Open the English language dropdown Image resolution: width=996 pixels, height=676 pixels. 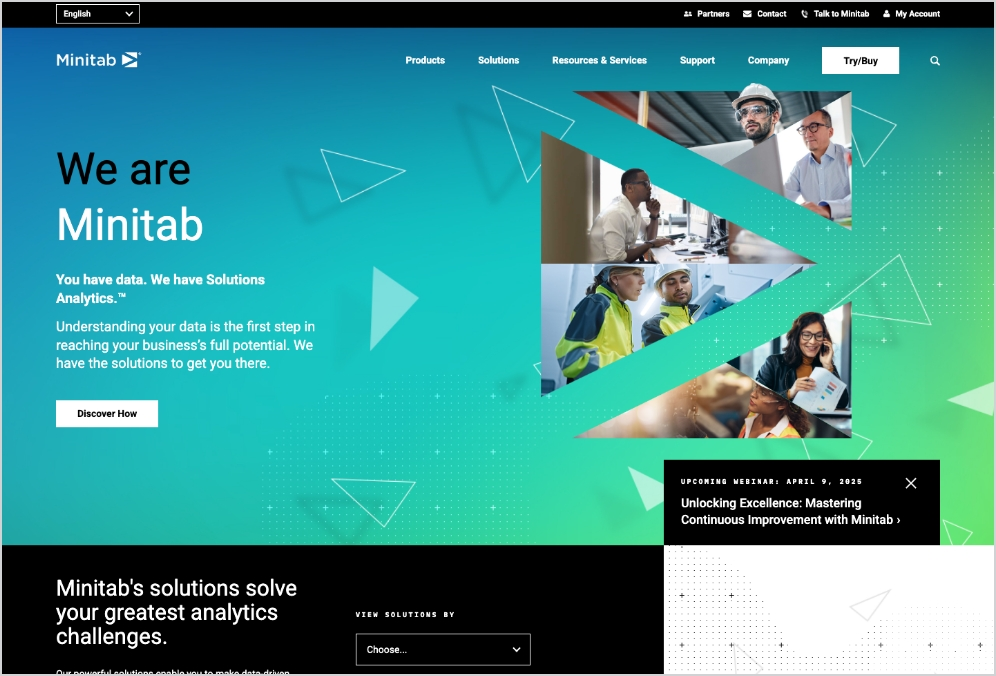tap(98, 13)
